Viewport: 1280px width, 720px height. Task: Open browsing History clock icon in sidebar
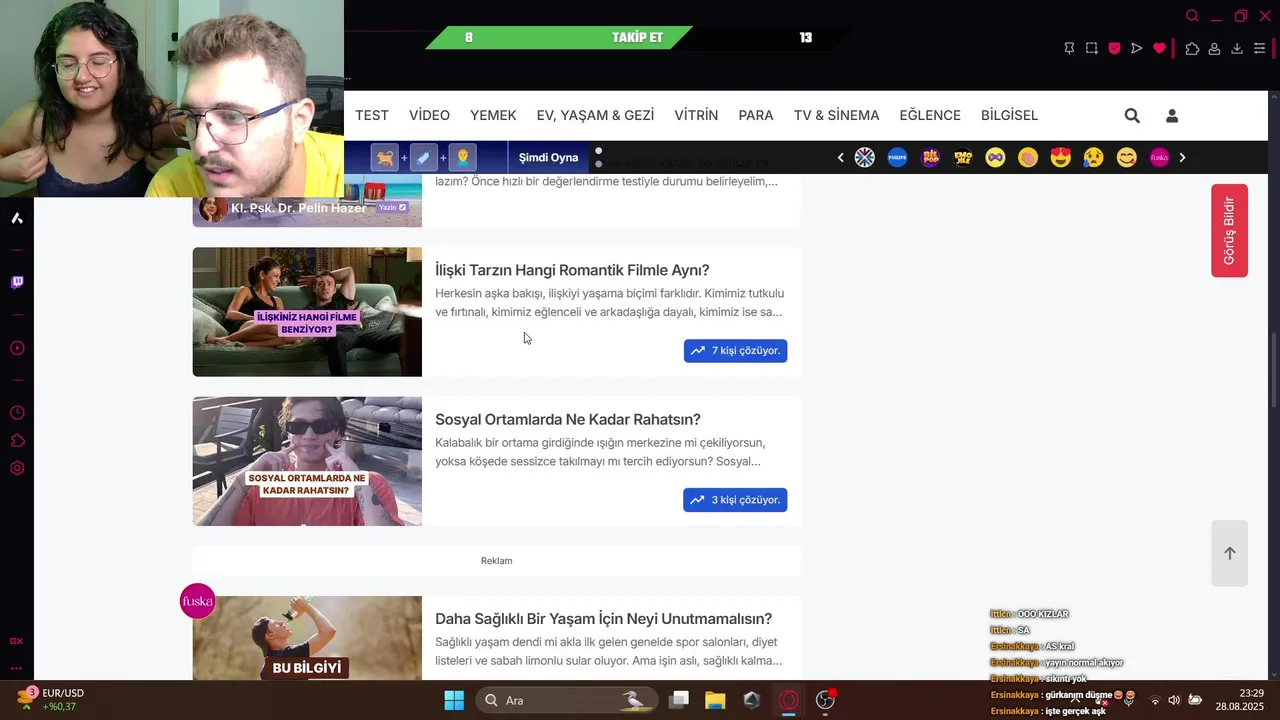click(x=17, y=413)
